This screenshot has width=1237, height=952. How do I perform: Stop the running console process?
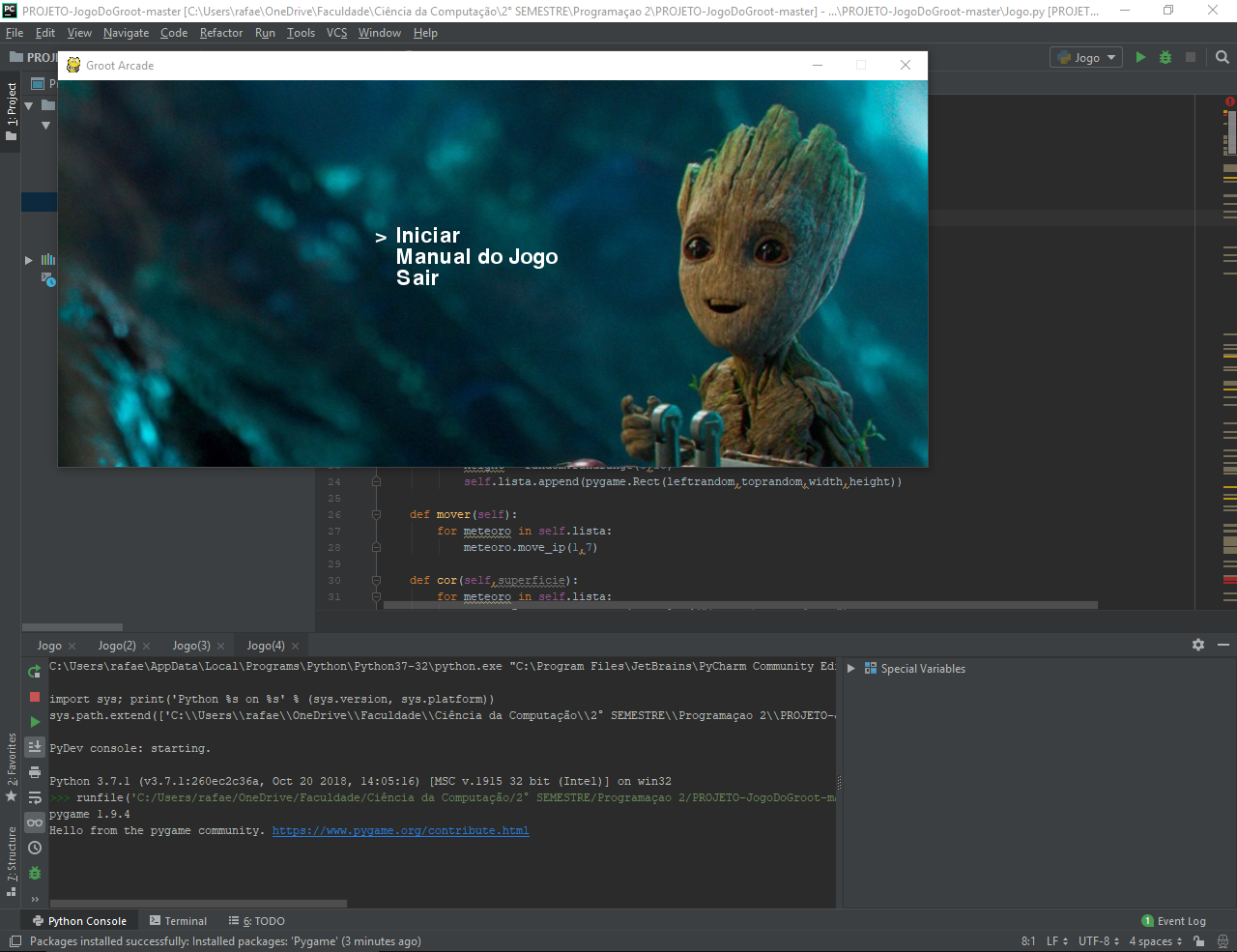coord(33,695)
